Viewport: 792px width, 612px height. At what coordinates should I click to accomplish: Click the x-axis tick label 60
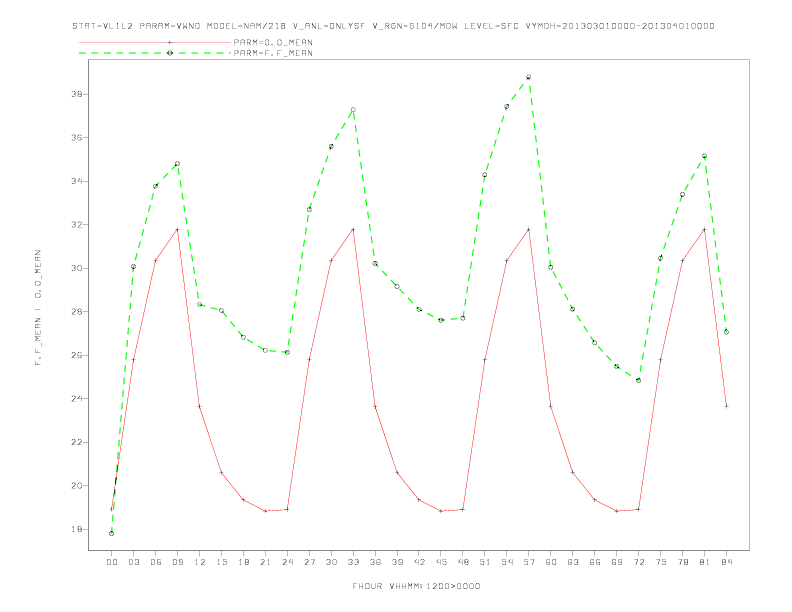[551, 562]
